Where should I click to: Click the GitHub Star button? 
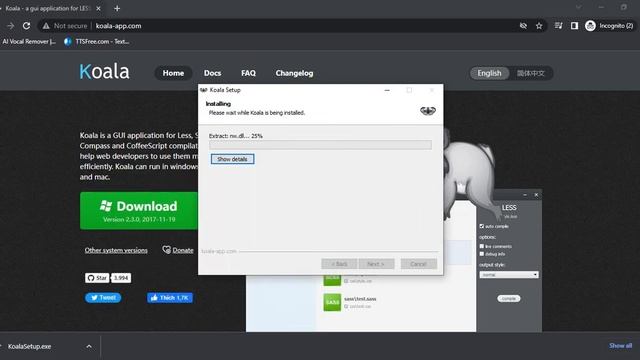pos(97,278)
